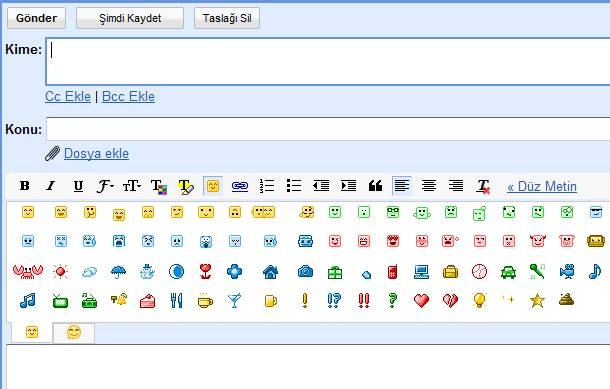Apply bulleted list formatting

click(294, 186)
